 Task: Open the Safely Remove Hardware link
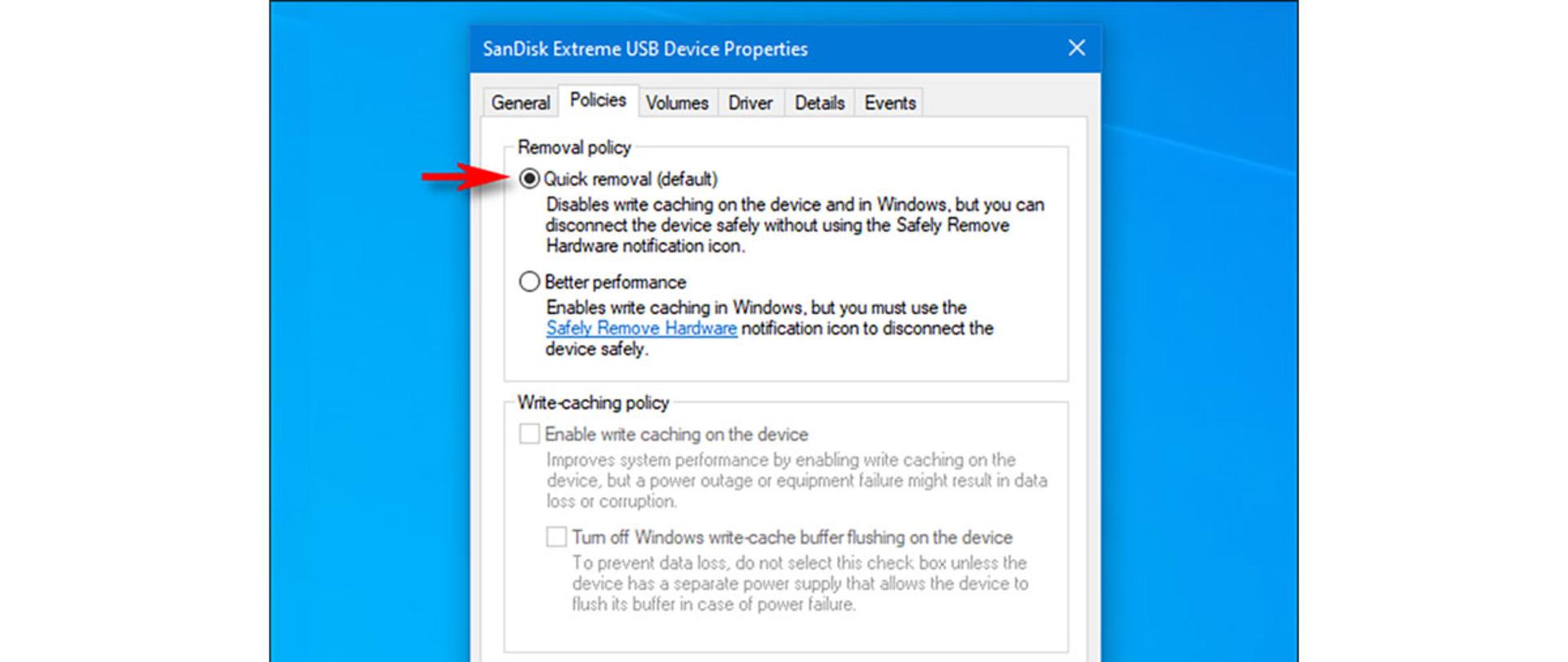pyautogui.click(x=641, y=329)
